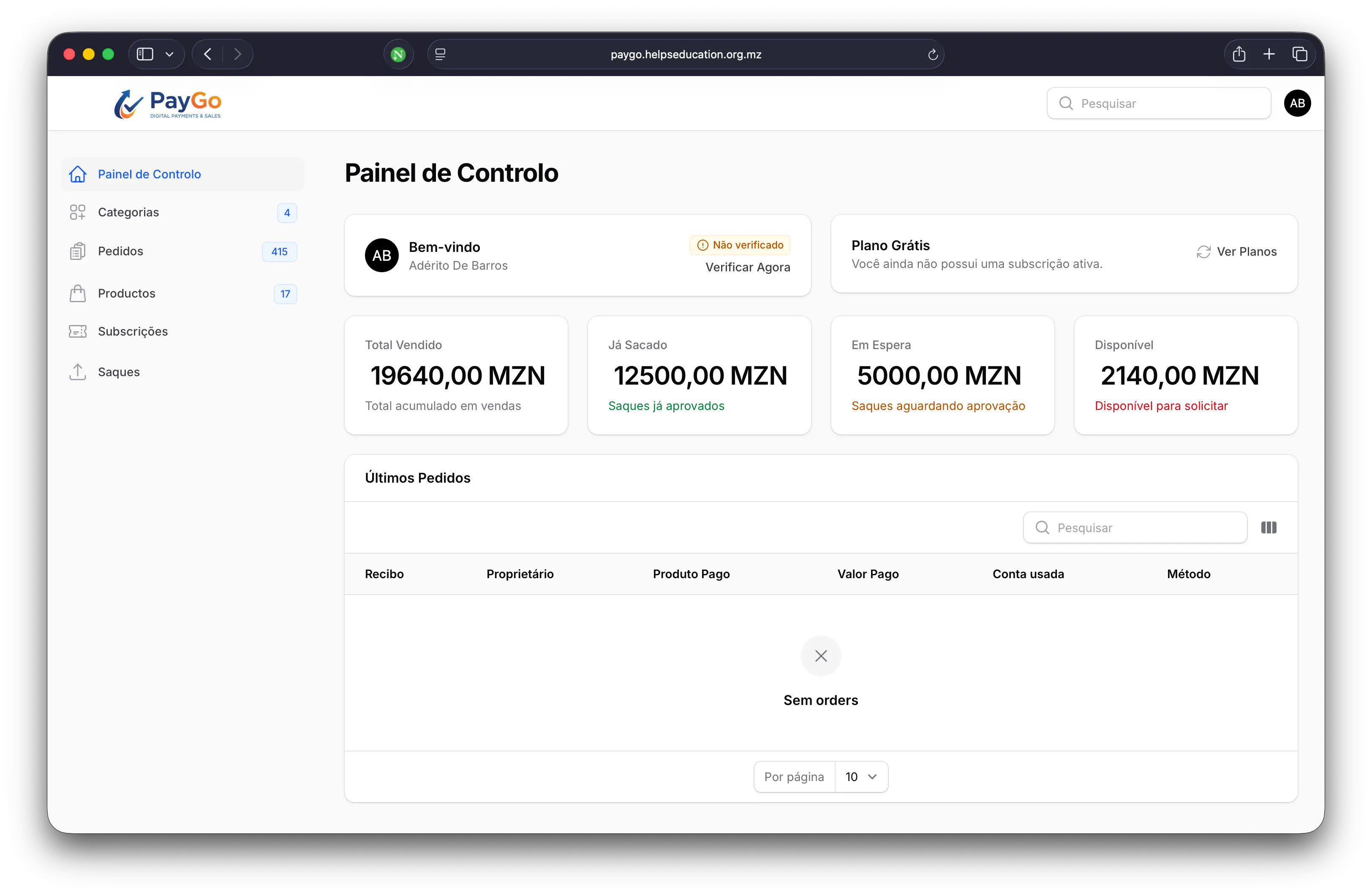Go back to the previous page
The height and width of the screenshot is (896, 1372).
tap(208, 54)
